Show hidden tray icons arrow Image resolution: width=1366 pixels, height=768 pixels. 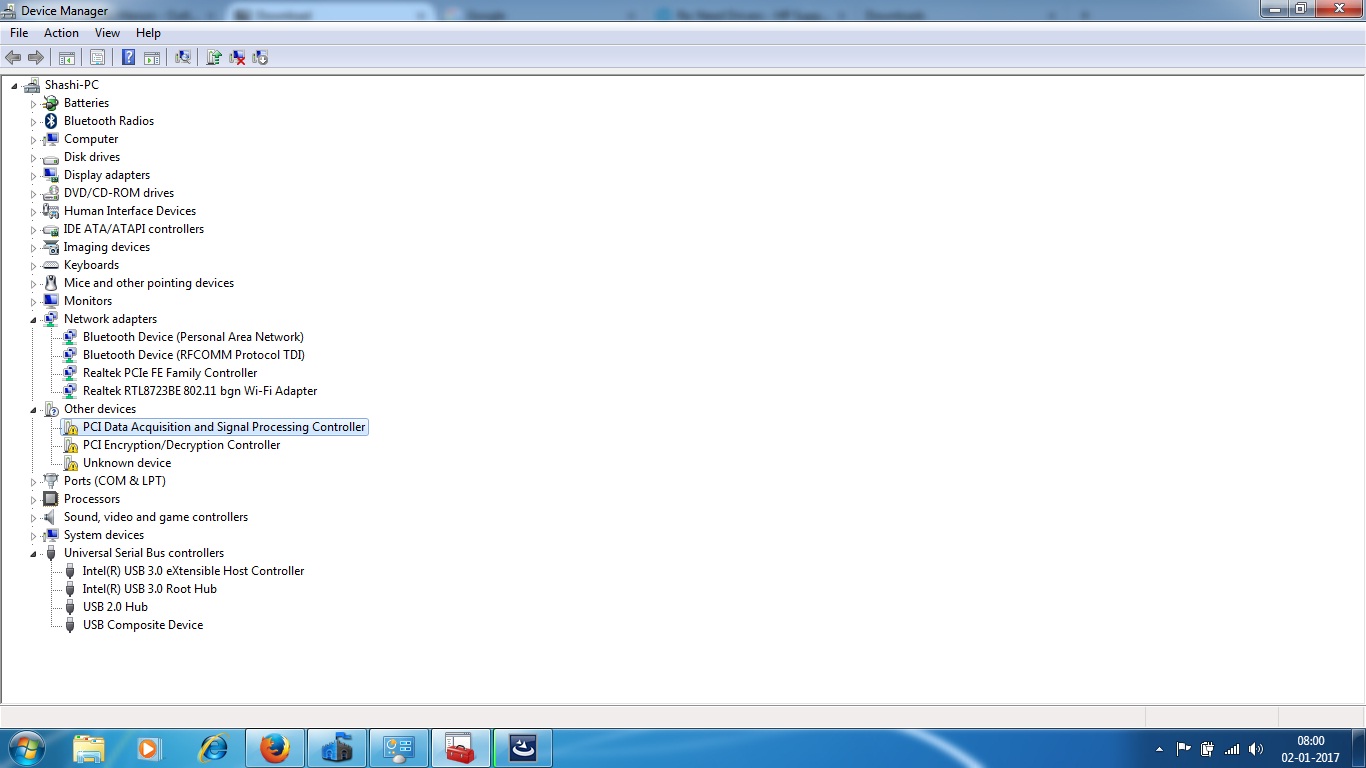click(1159, 748)
